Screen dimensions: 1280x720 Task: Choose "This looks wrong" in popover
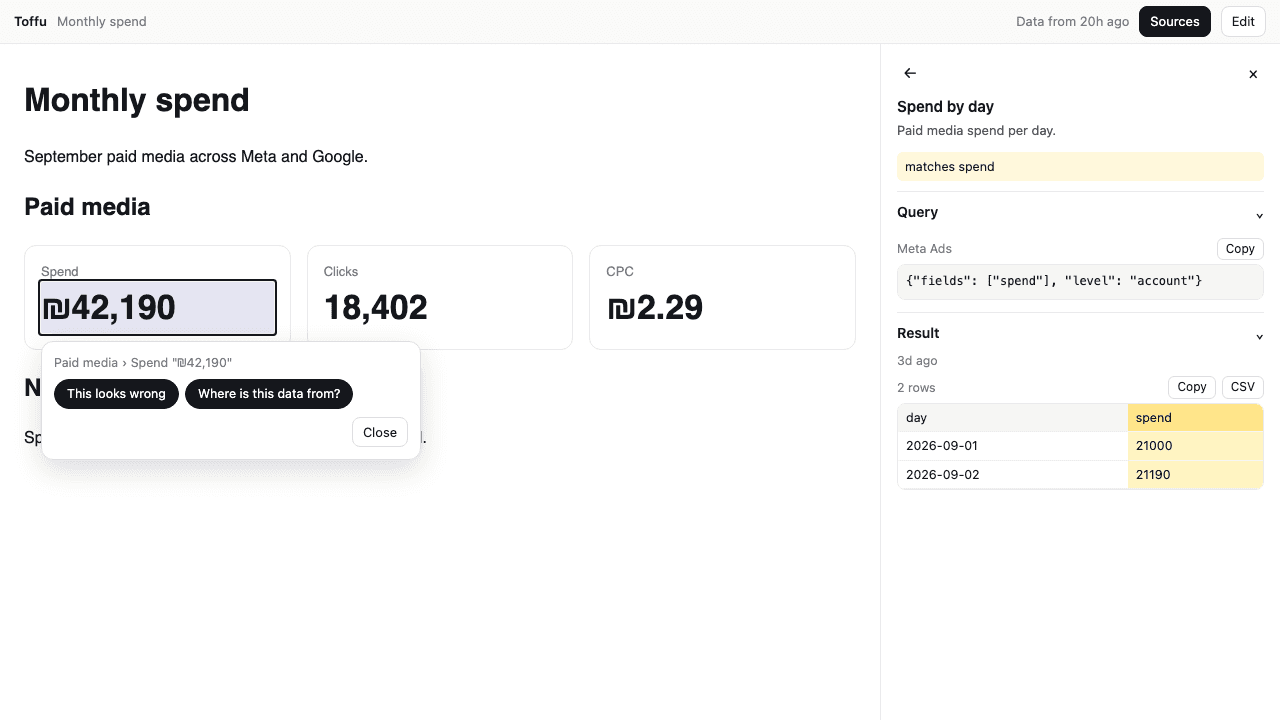click(x=116, y=394)
